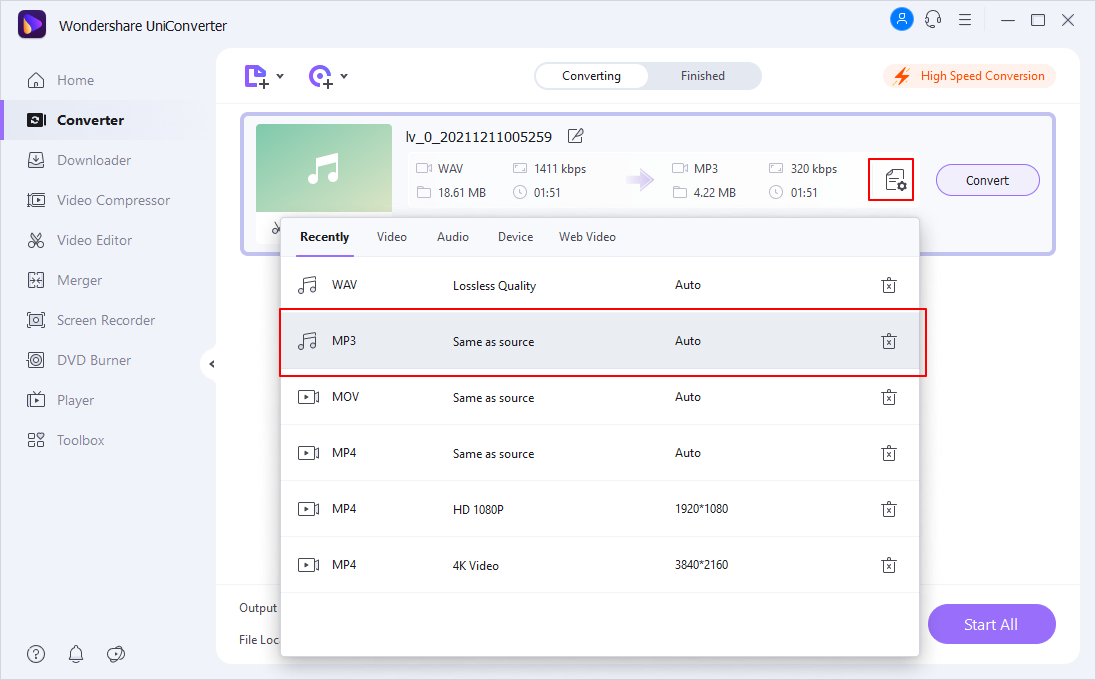Screen dimensions: 1096x680
Task: Switch to the Converting tab
Action: [591, 76]
